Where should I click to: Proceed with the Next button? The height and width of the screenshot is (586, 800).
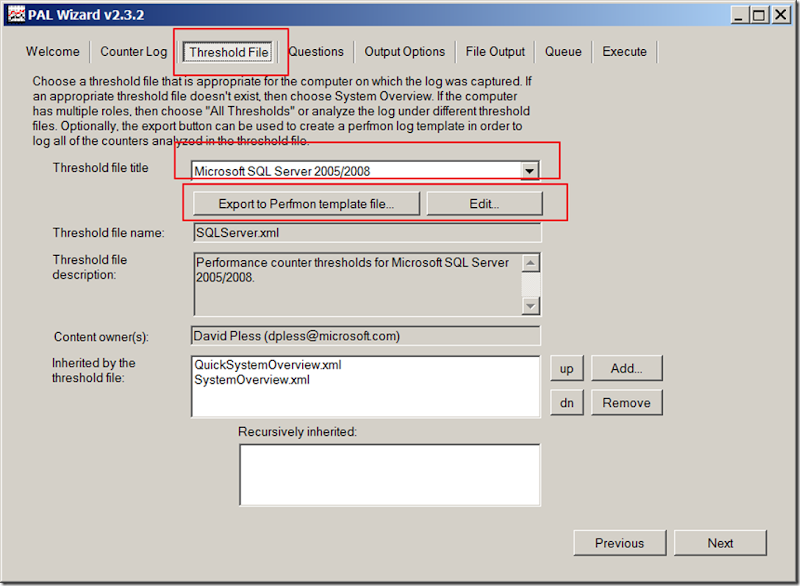point(720,543)
